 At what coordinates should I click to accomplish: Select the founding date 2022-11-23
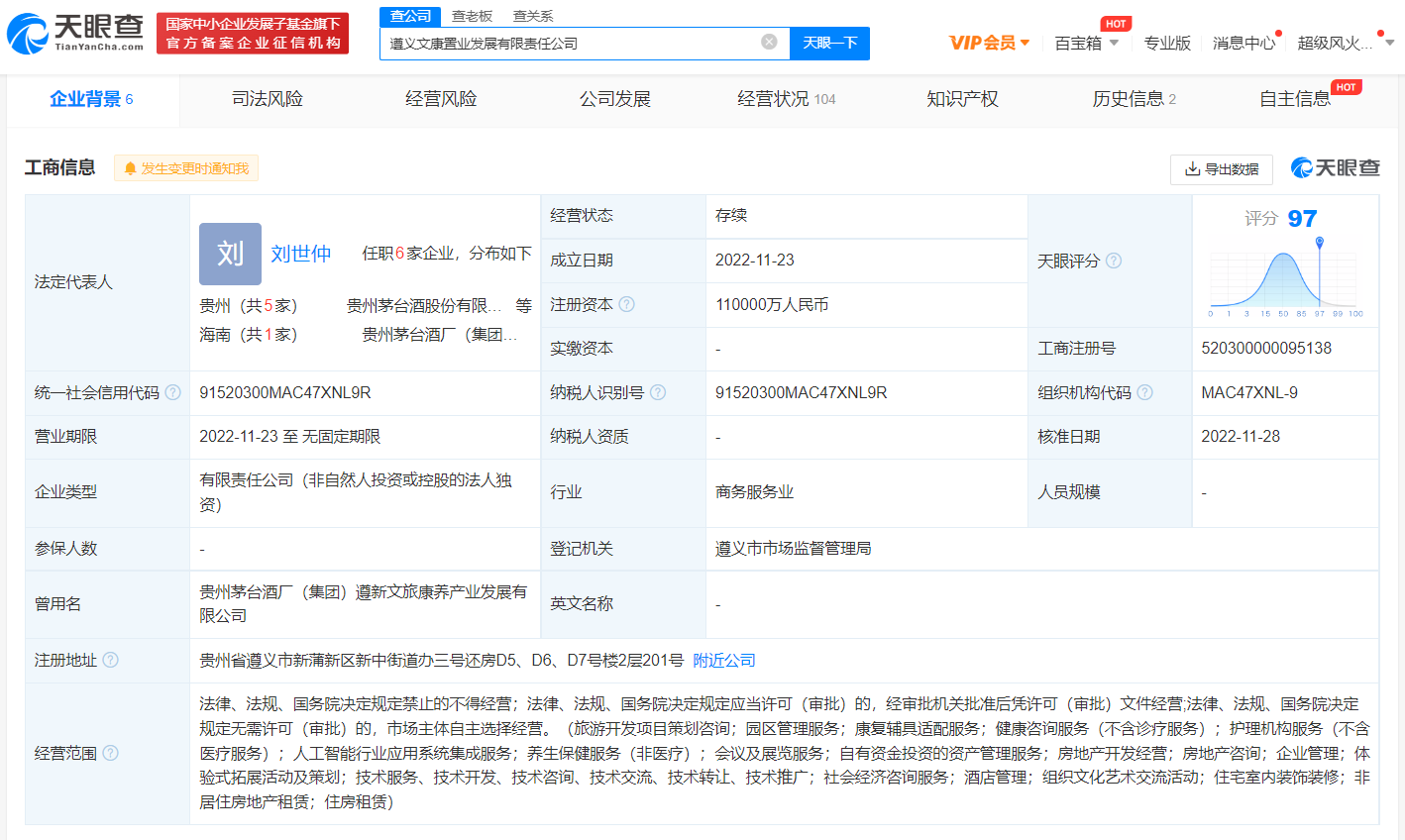(x=755, y=260)
